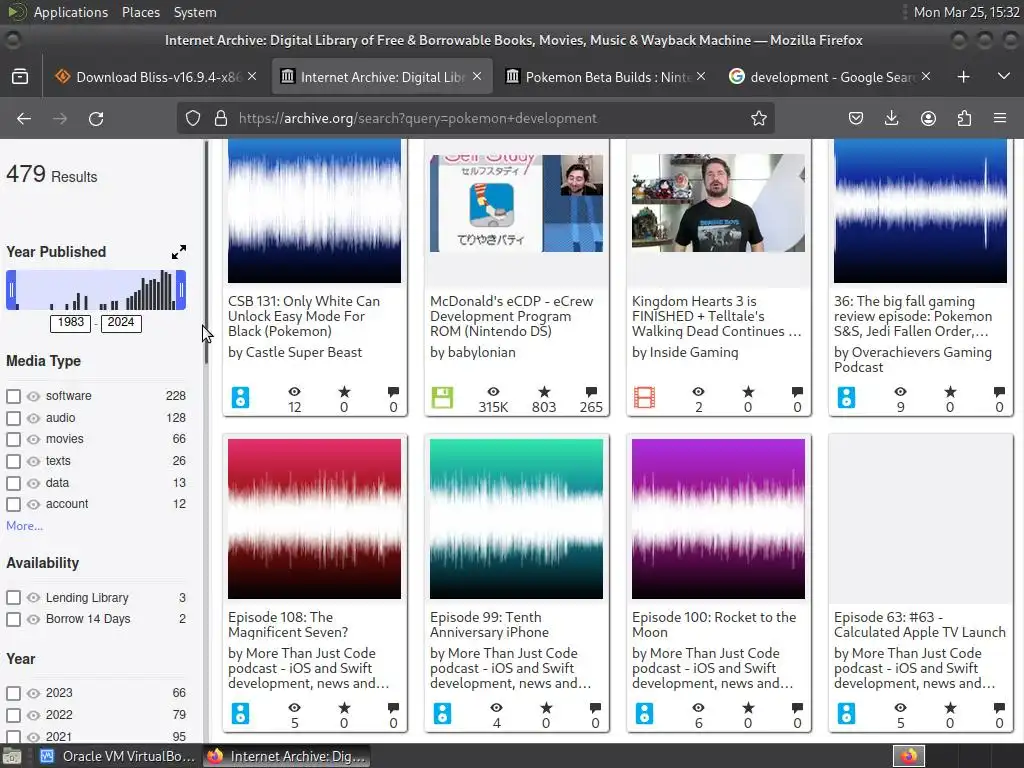Viewport: 1024px width, 768px height.
Task: Click favorites star on McDonald's eCDP card
Action: pos(544,392)
